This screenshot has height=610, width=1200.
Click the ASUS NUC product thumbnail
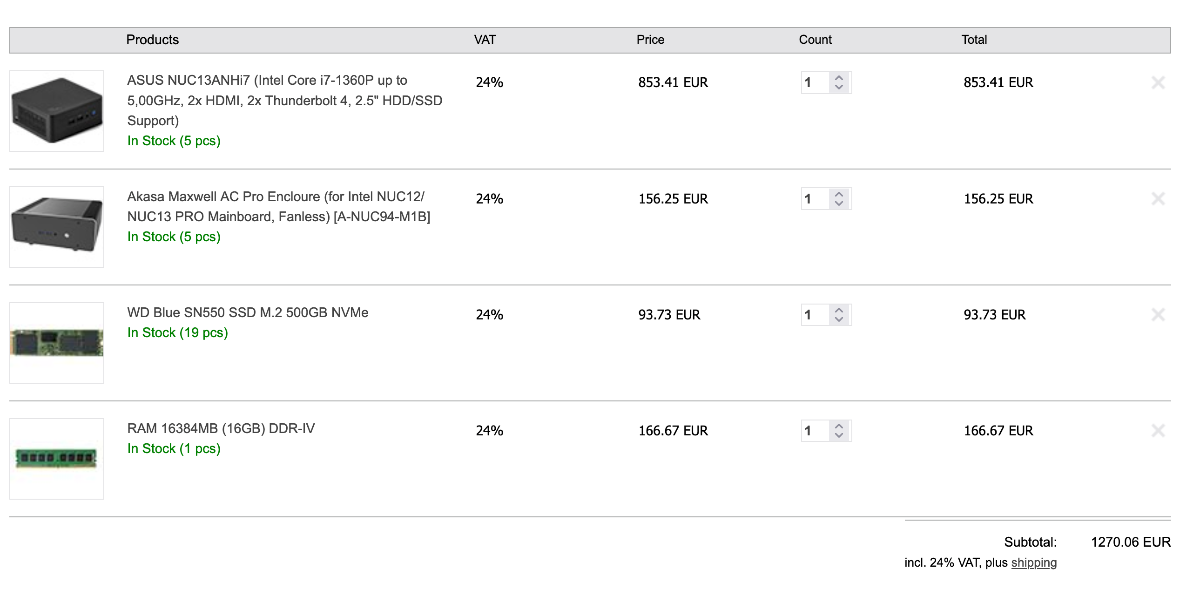57,111
